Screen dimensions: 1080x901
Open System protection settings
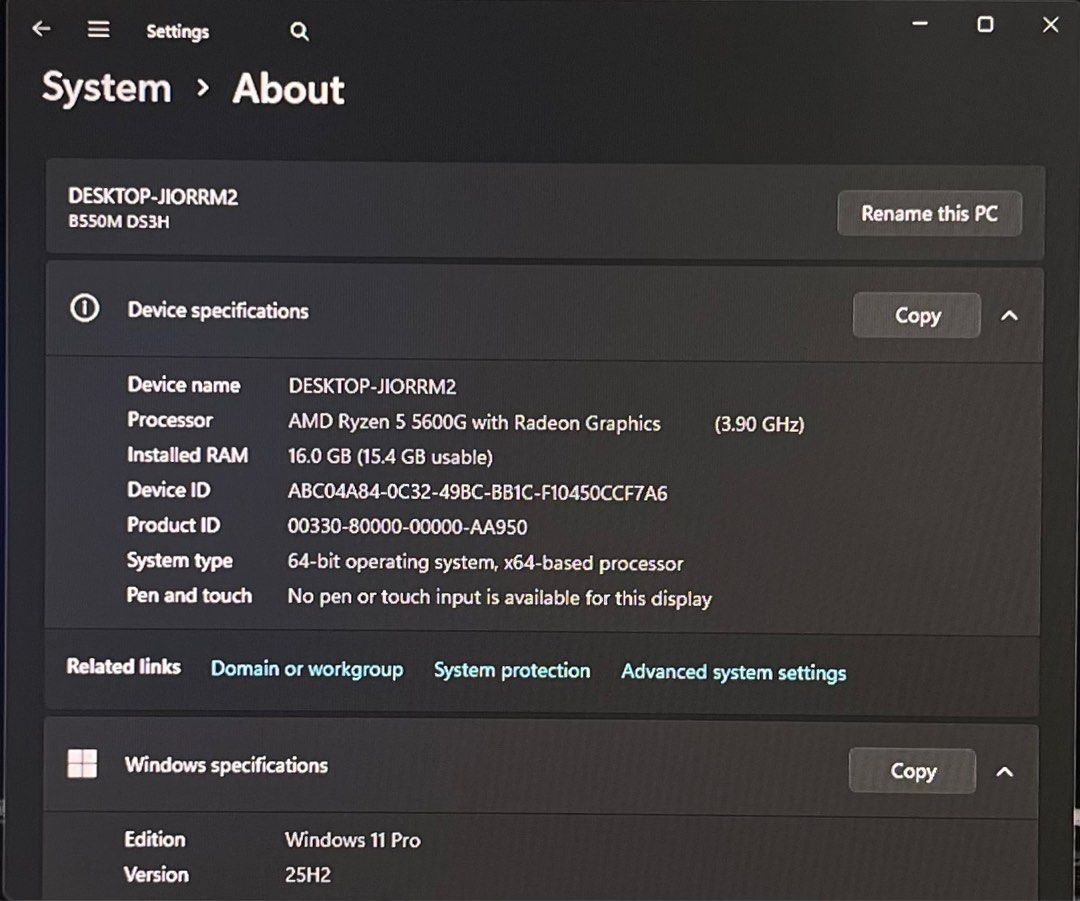512,671
